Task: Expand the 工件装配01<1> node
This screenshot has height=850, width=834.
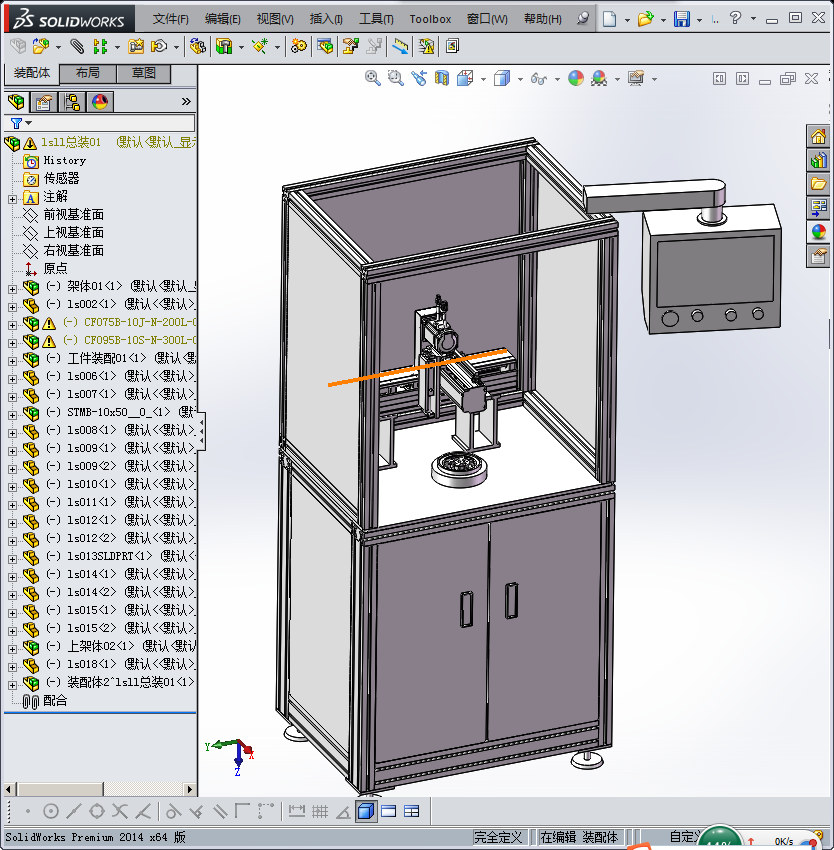Action: (x=12, y=362)
